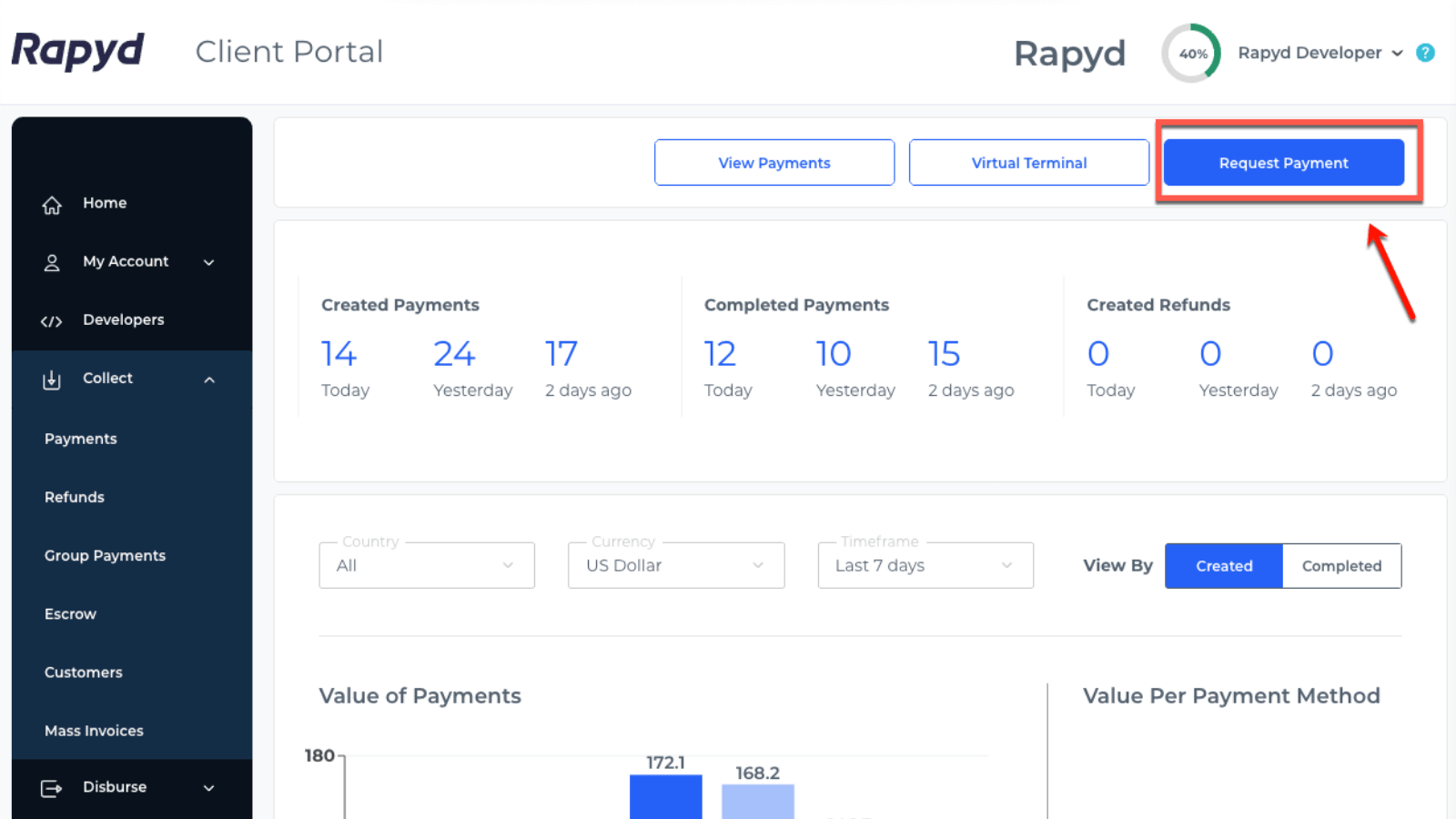The width and height of the screenshot is (1456, 819).
Task: Click the Developers code brackets icon
Action: (x=51, y=320)
